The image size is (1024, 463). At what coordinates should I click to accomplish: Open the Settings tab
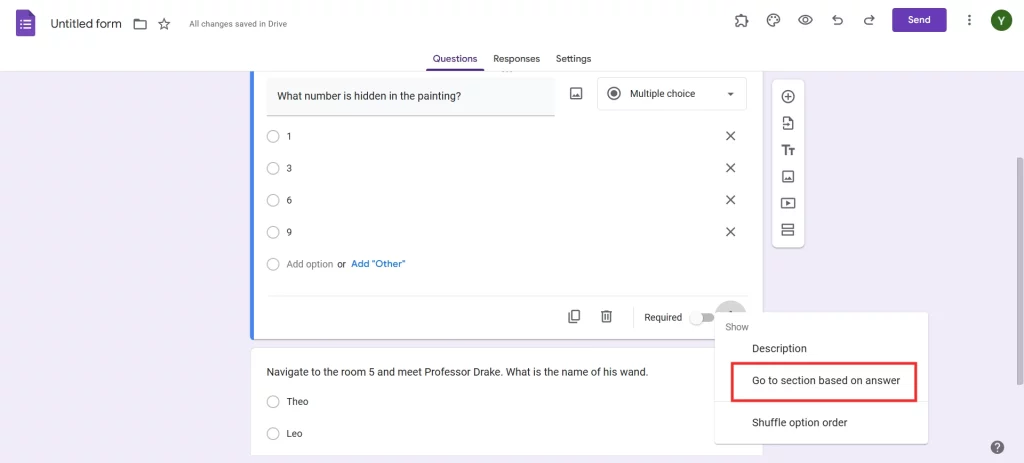pyautogui.click(x=573, y=59)
